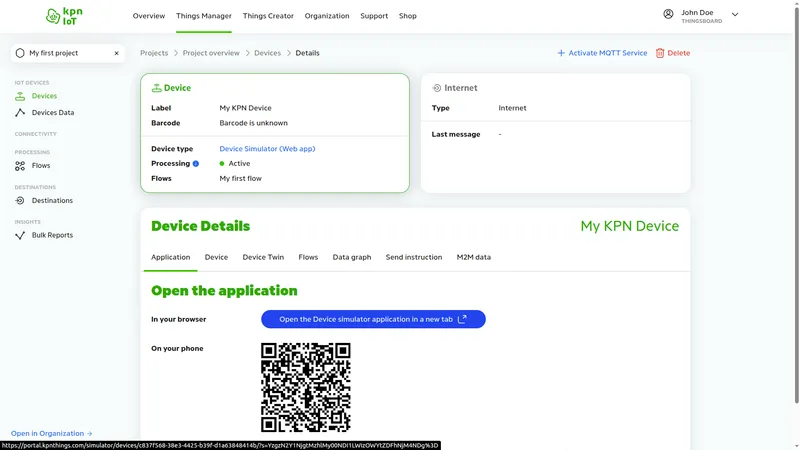Click the page vertical scrollbar
The image size is (800, 450).
(796, 204)
